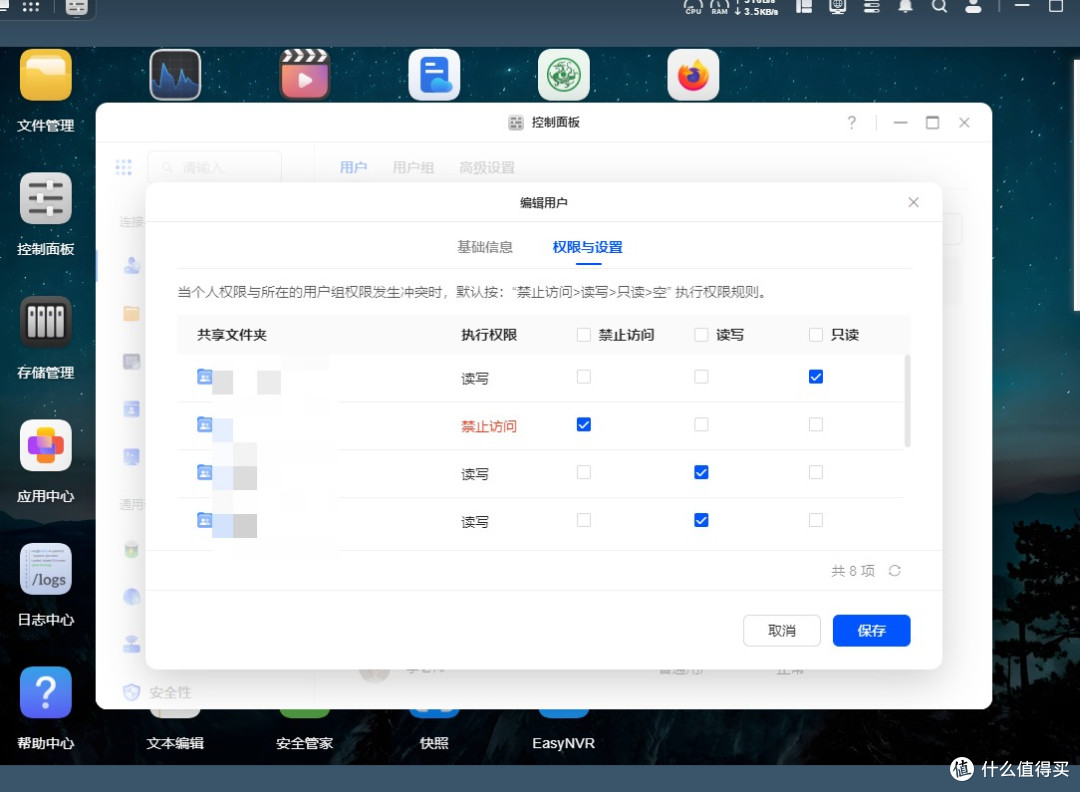
Task: Check 读写 on the red 禁止访问 row
Action: pyautogui.click(x=701, y=424)
